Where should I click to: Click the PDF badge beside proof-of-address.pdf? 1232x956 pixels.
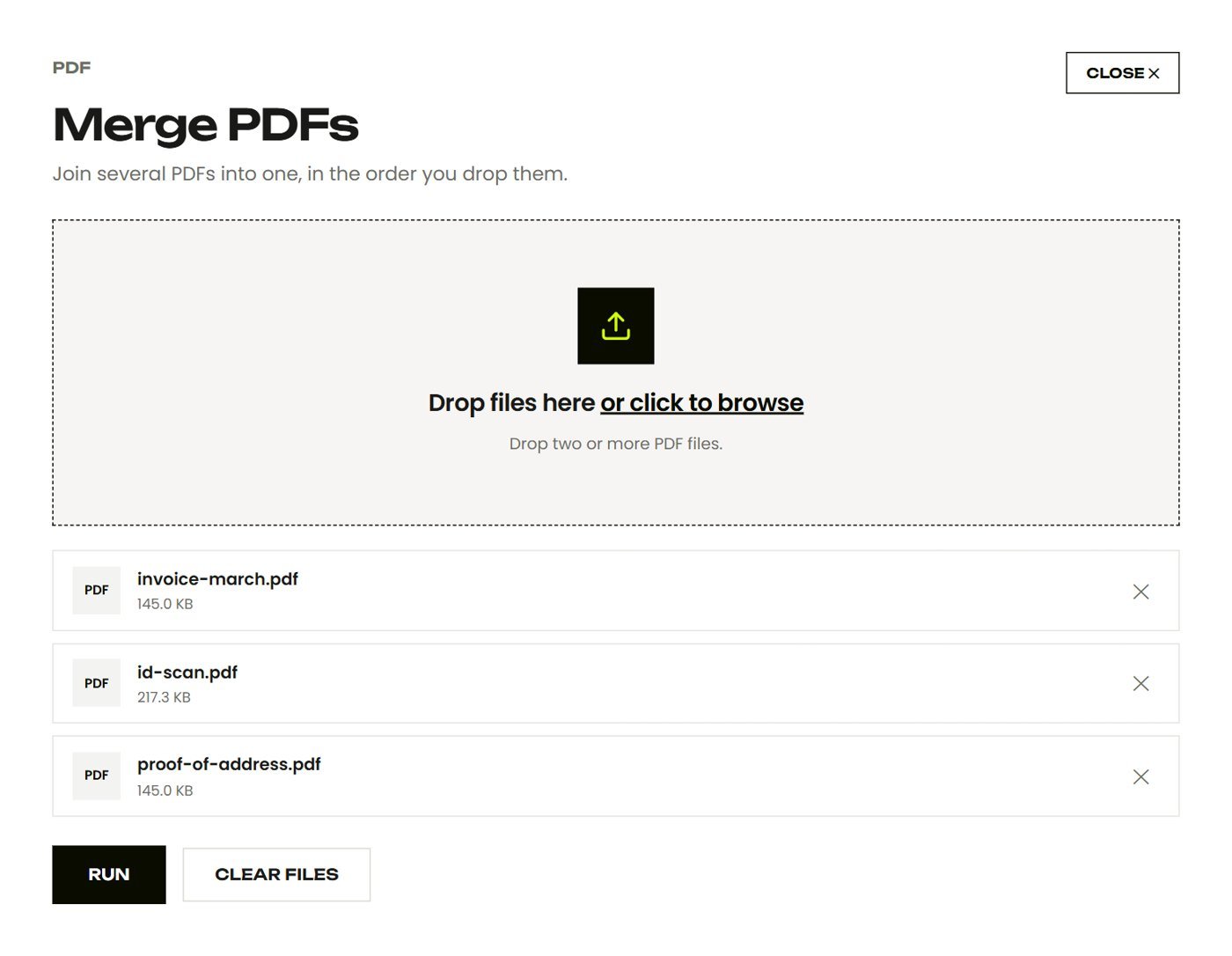(97, 776)
